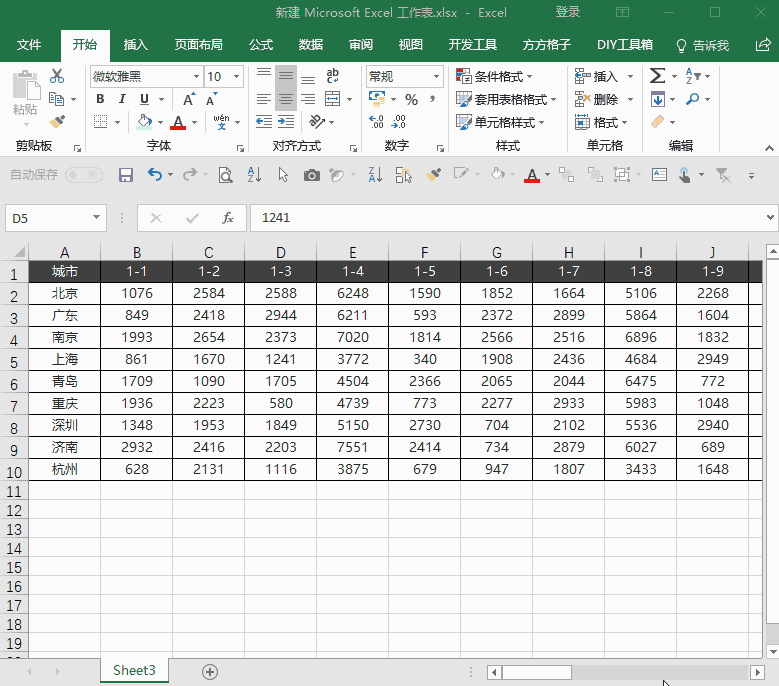Click the red font color A in ribbon

[x=178, y=122]
